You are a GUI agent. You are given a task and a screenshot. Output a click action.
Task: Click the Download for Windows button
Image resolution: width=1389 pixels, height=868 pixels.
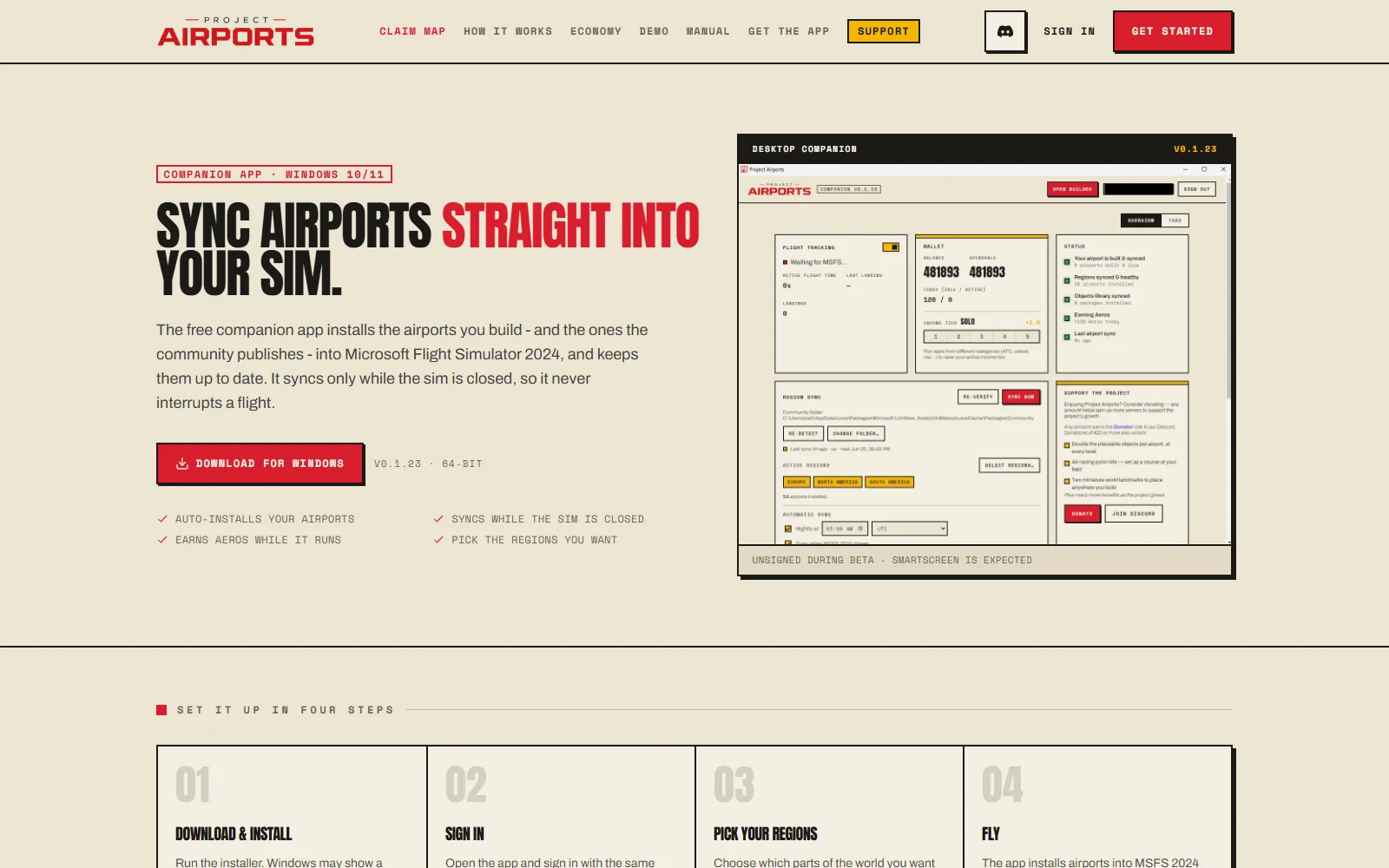pyautogui.click(x=260, y=464)
